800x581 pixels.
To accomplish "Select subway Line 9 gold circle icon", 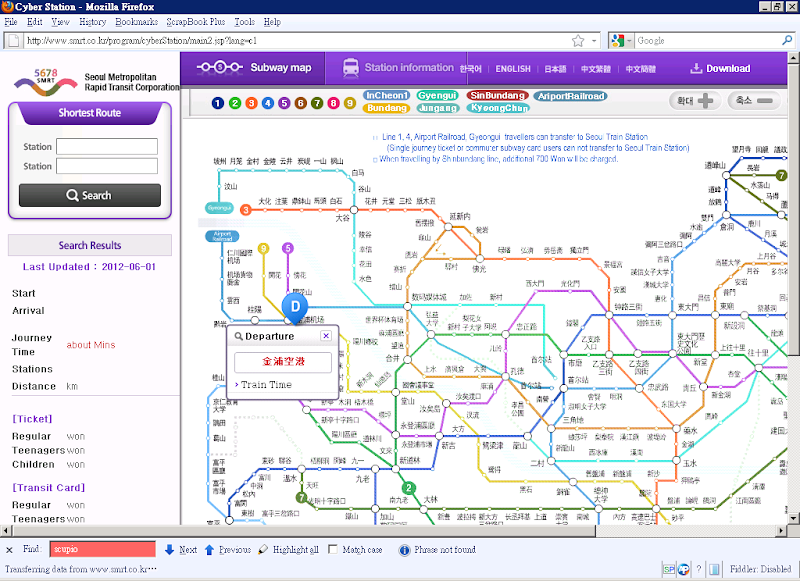I will point(349,103).
